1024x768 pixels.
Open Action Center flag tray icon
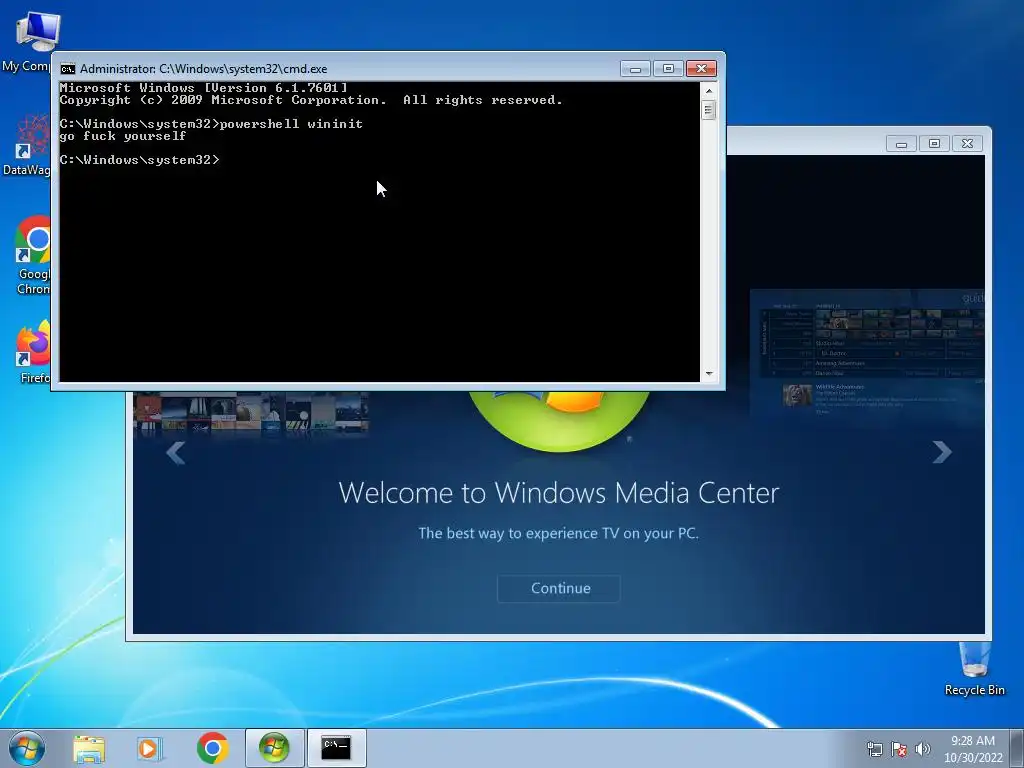click(x=899, y=749)
